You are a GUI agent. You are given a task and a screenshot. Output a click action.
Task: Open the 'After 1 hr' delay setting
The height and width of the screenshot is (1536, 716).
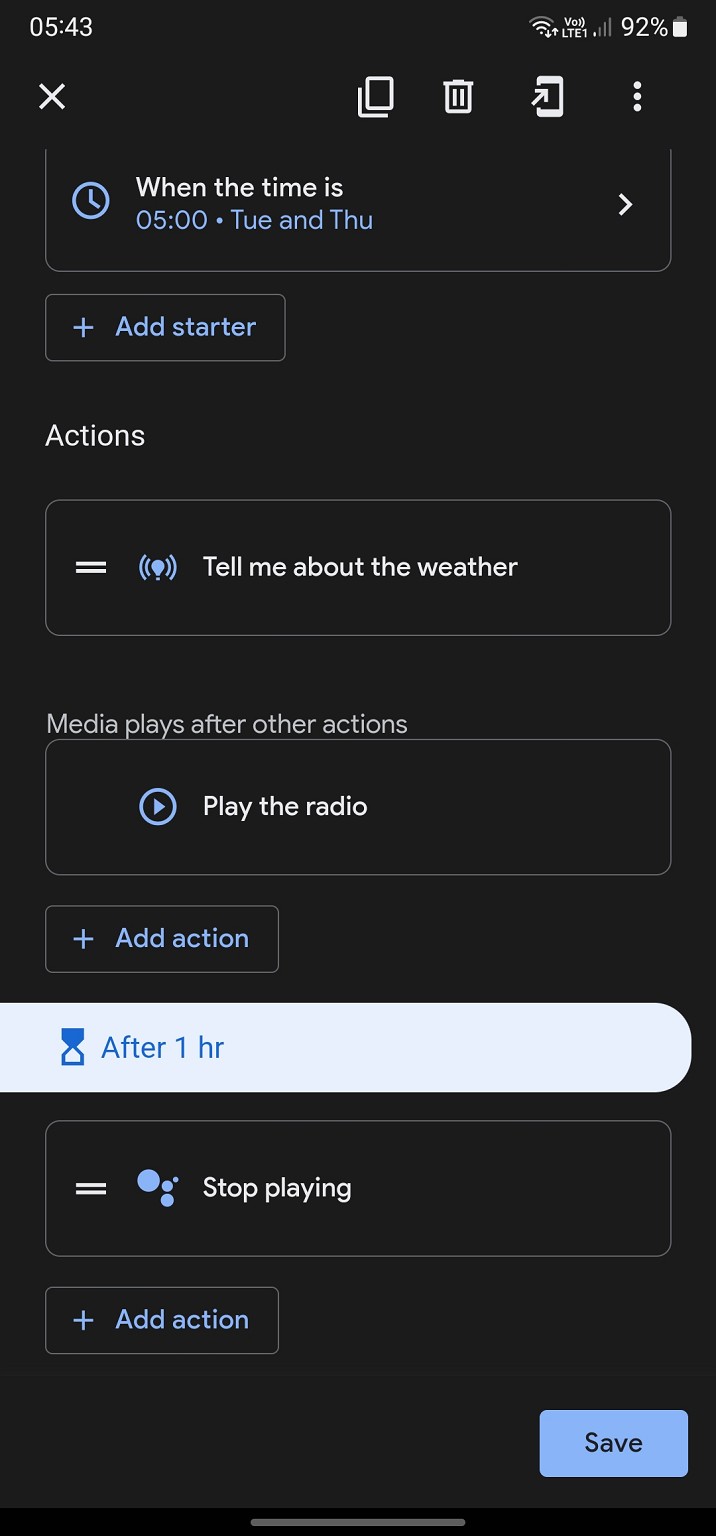345,1047
